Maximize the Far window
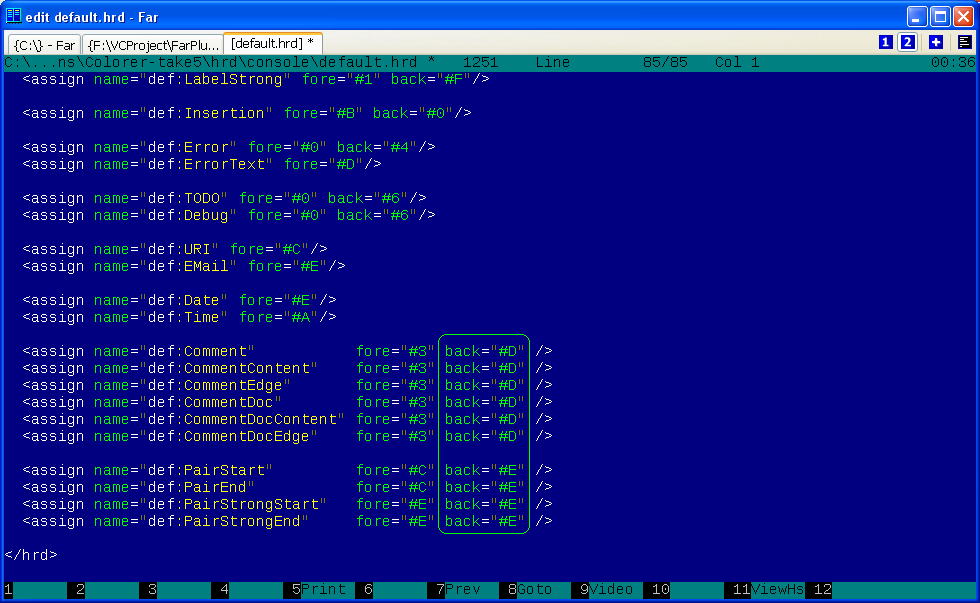 coord(940,16)
